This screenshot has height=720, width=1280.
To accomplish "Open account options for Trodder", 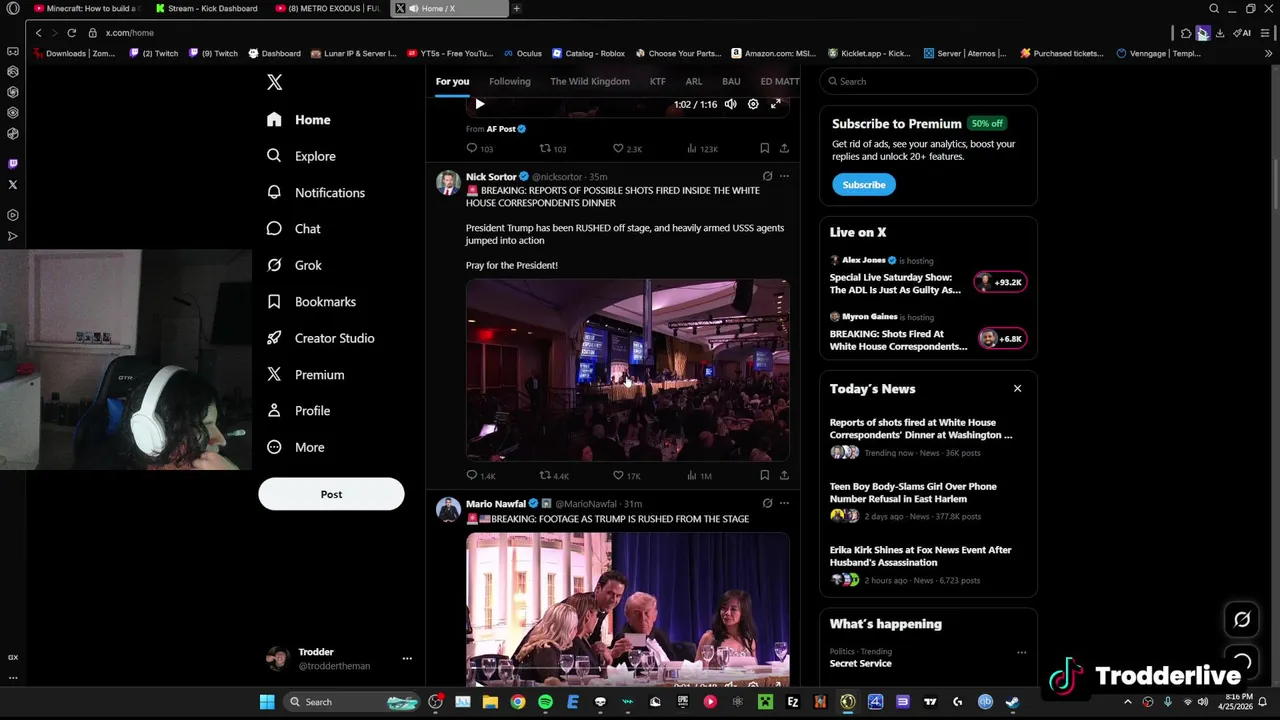I will point(407,659).
